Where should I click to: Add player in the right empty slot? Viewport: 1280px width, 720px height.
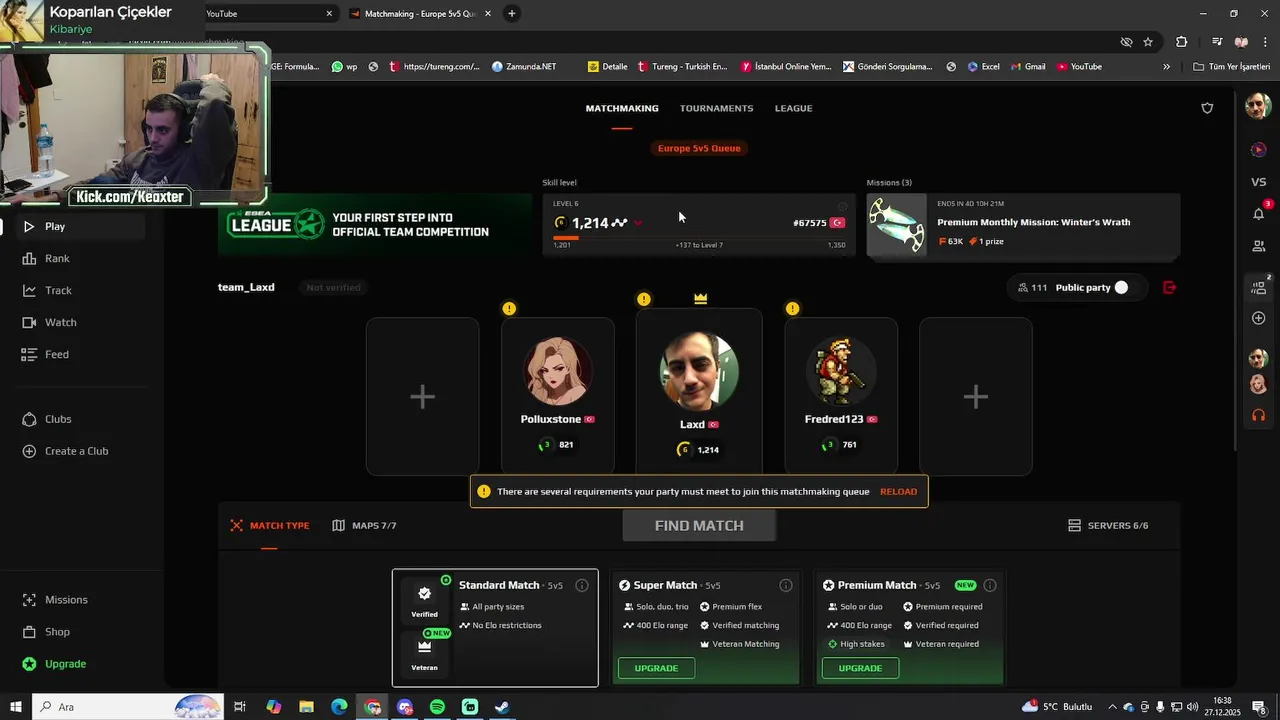pyautogui.click(x=975, y=397)
